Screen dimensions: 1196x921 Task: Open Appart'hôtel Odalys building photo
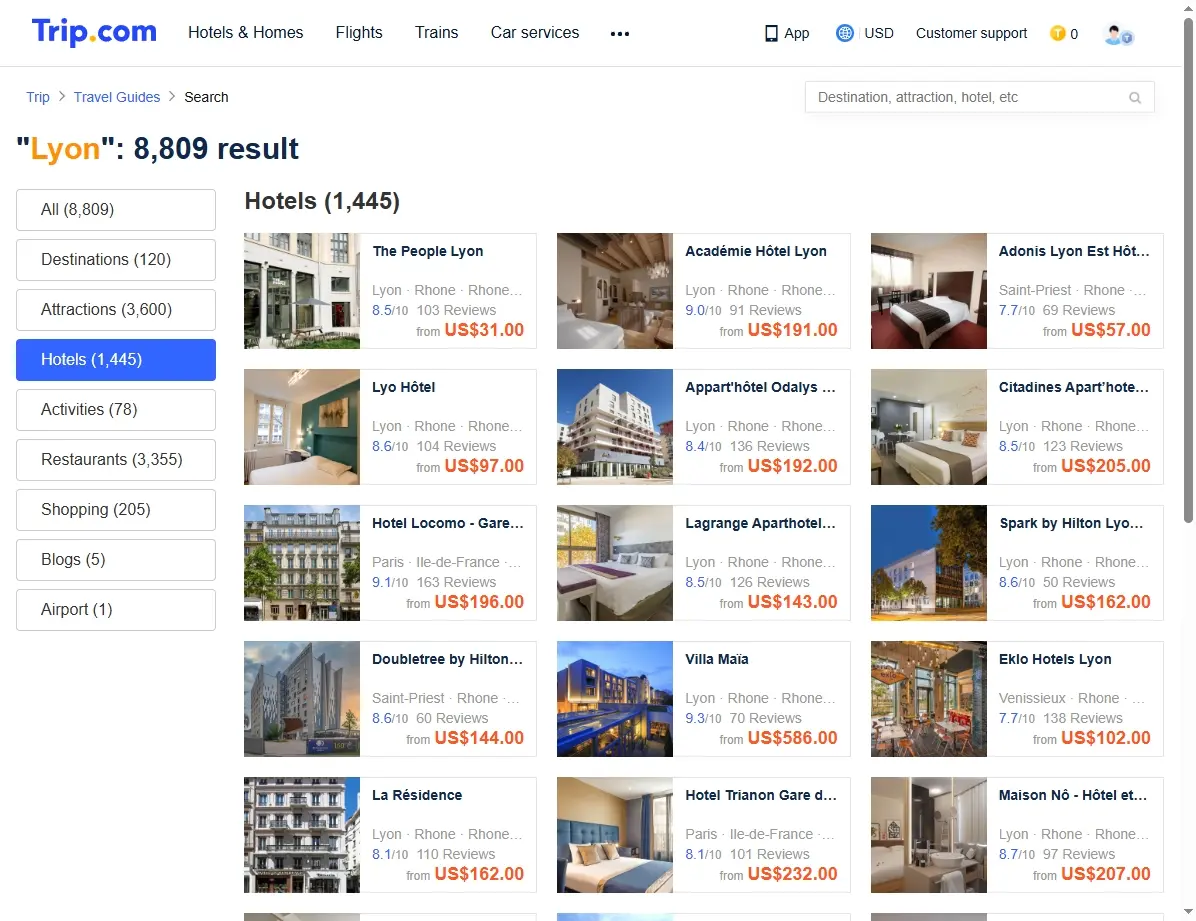point(615,427)
